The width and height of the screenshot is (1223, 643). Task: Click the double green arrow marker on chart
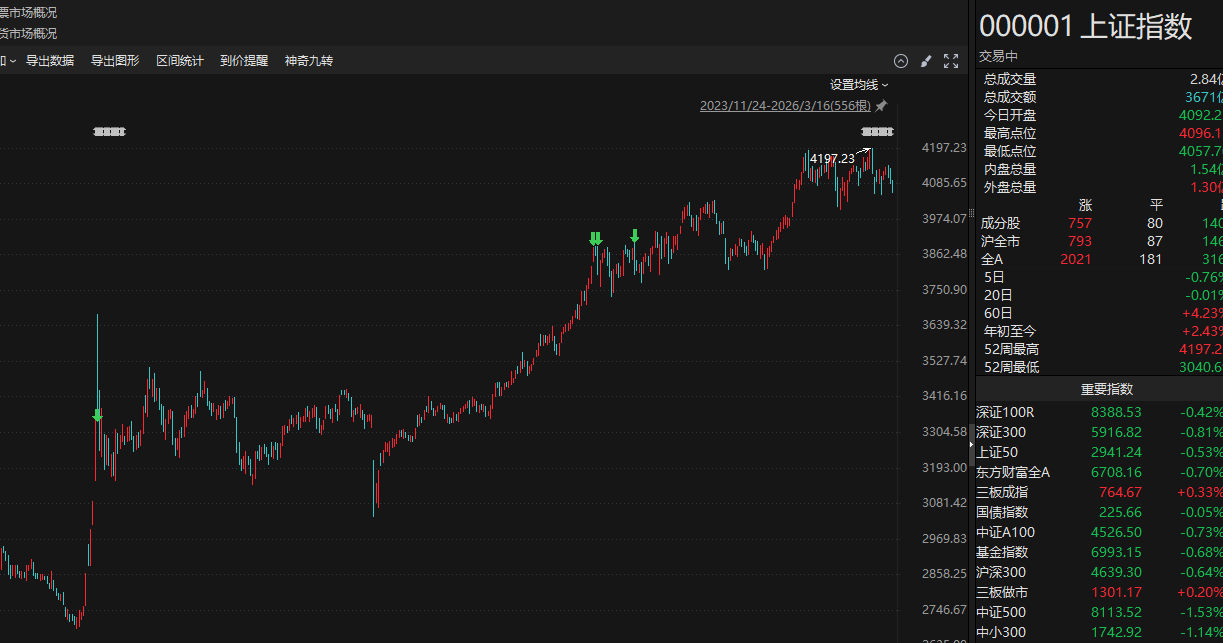pos(596,238)
